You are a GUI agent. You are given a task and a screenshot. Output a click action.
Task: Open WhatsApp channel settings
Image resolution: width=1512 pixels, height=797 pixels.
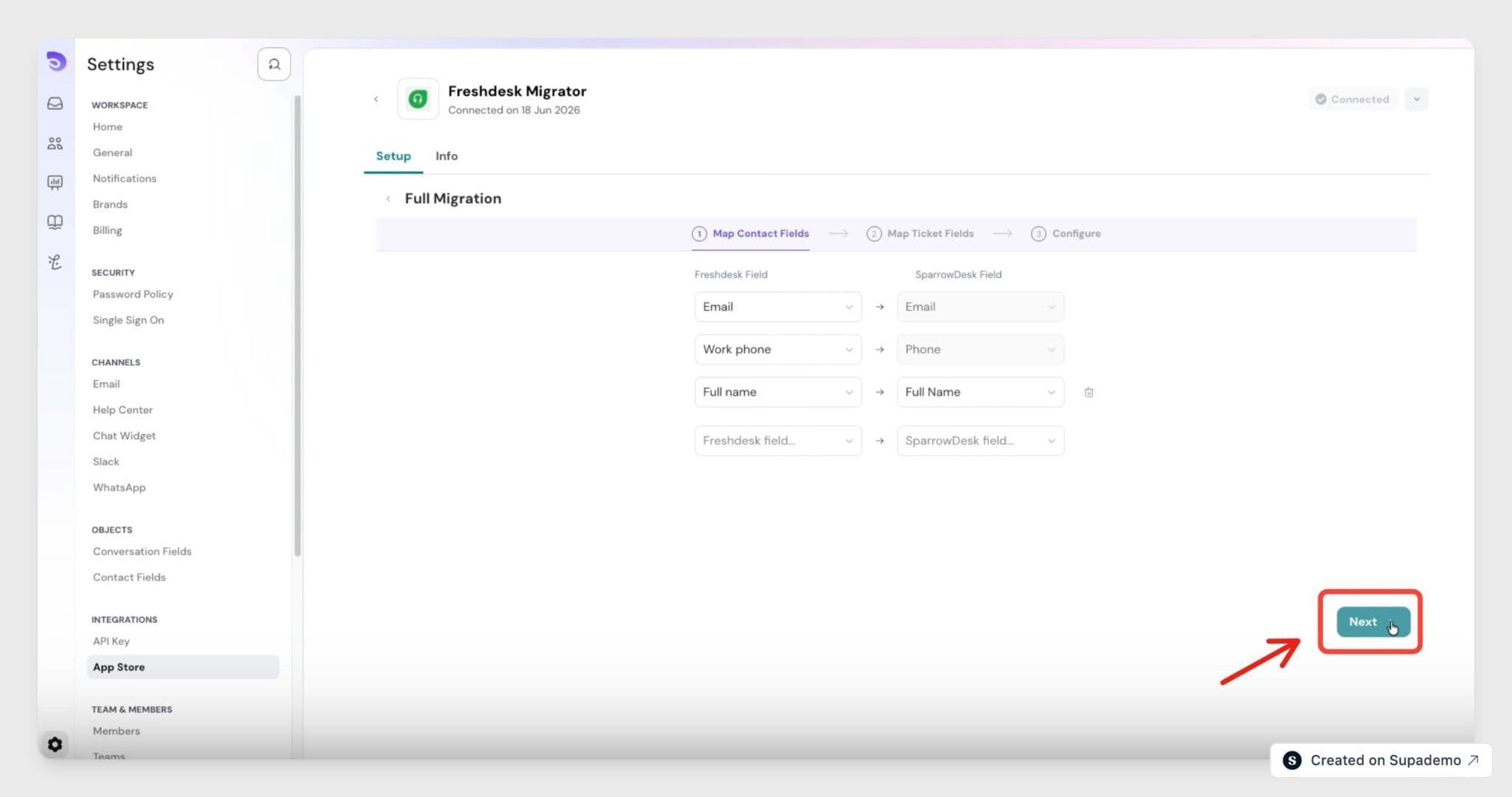point(119,488)
